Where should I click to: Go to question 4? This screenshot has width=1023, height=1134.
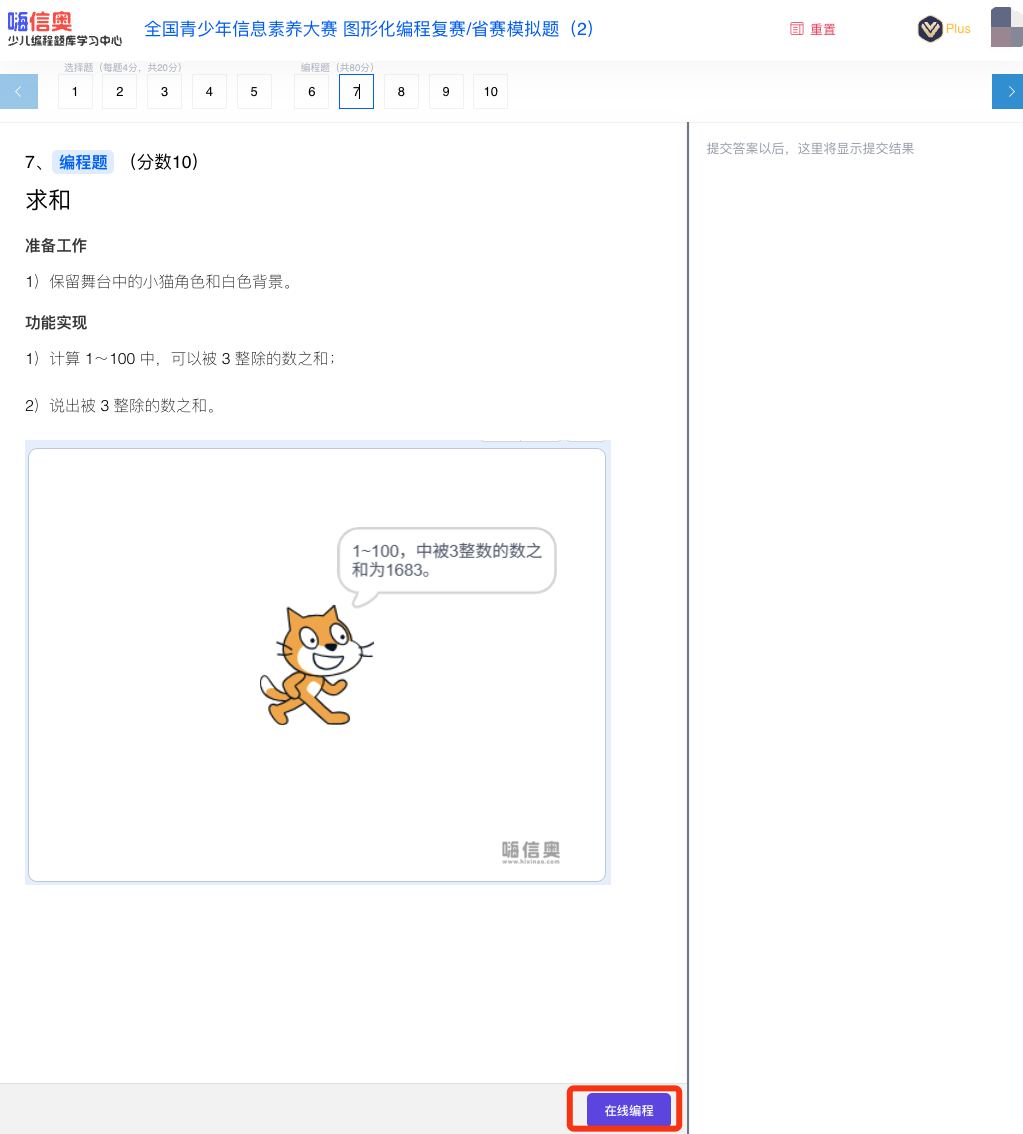point(209,92)
